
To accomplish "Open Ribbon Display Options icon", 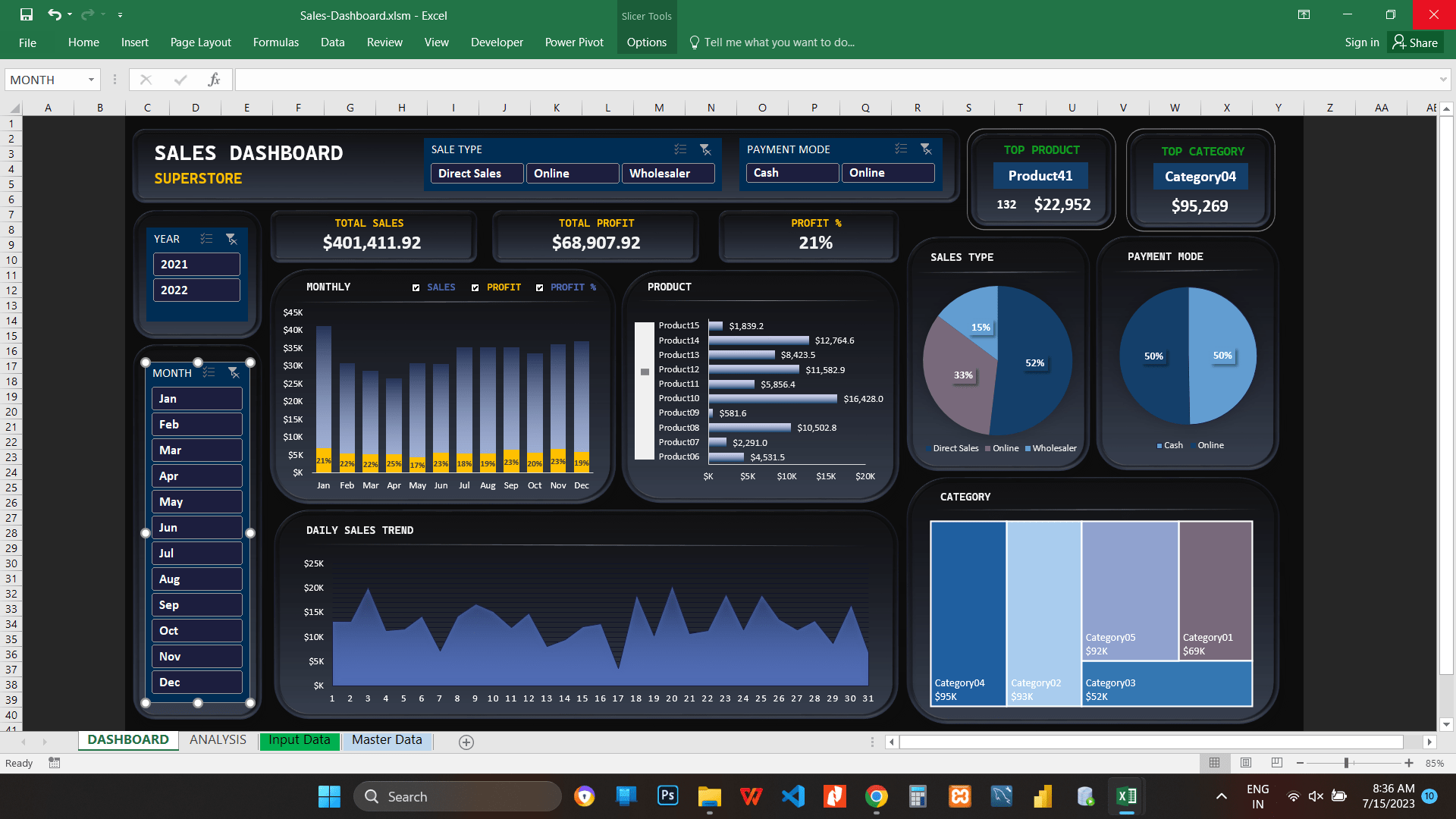I will [x=1304, y=14].
